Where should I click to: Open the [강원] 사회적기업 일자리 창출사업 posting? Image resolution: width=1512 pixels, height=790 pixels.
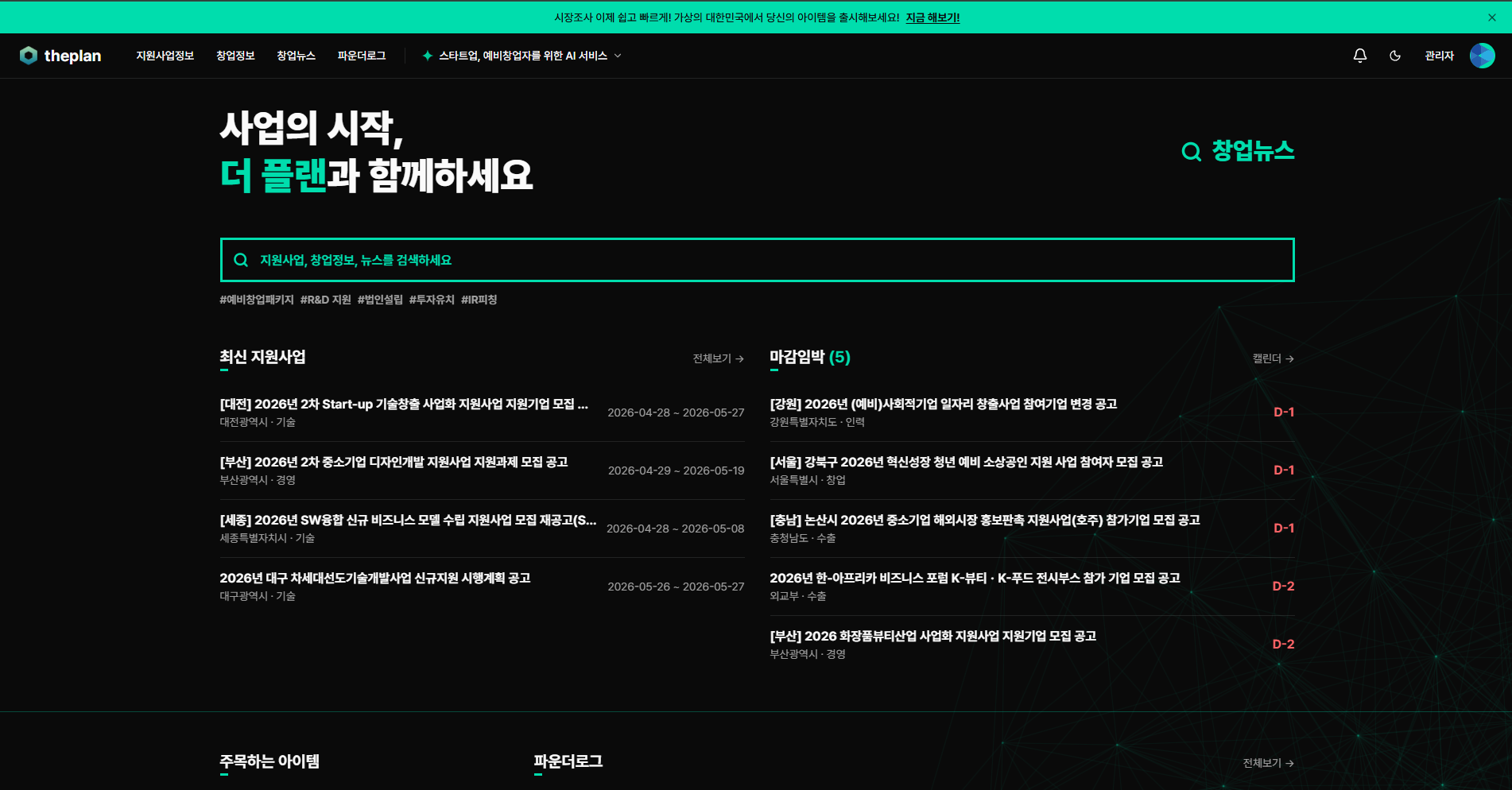(944, 404)
